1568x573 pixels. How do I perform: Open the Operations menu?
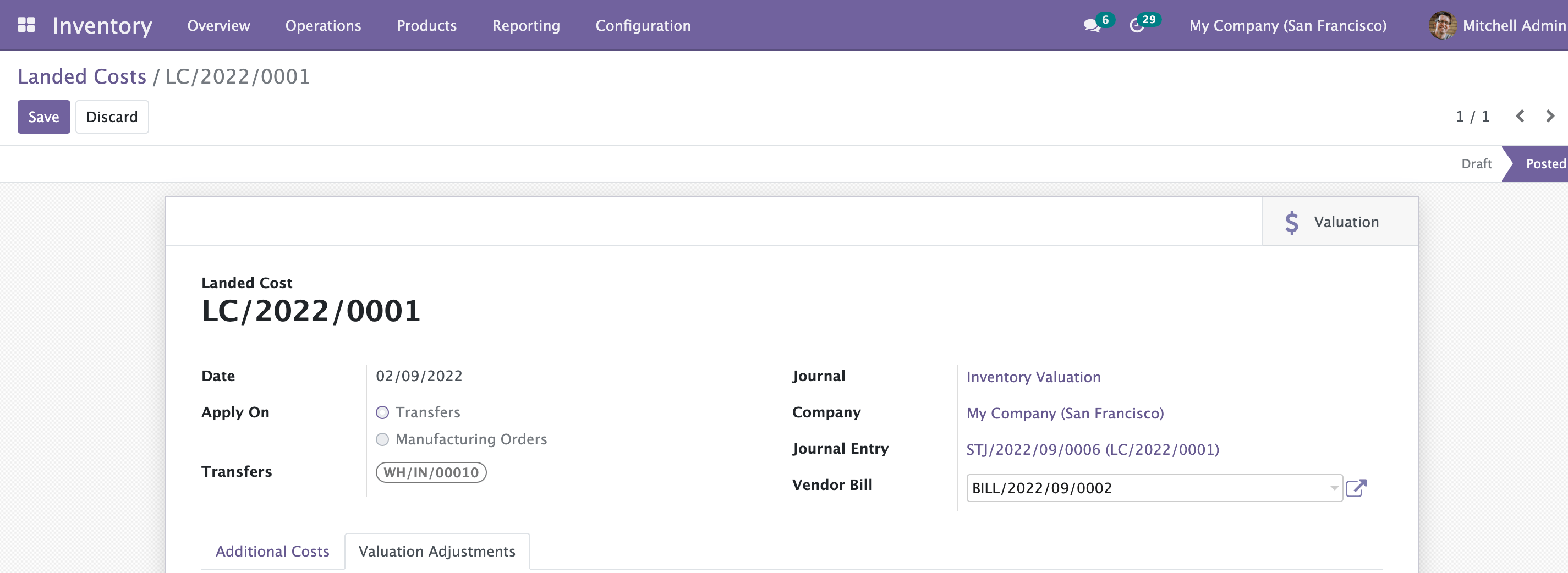[322, 25]
